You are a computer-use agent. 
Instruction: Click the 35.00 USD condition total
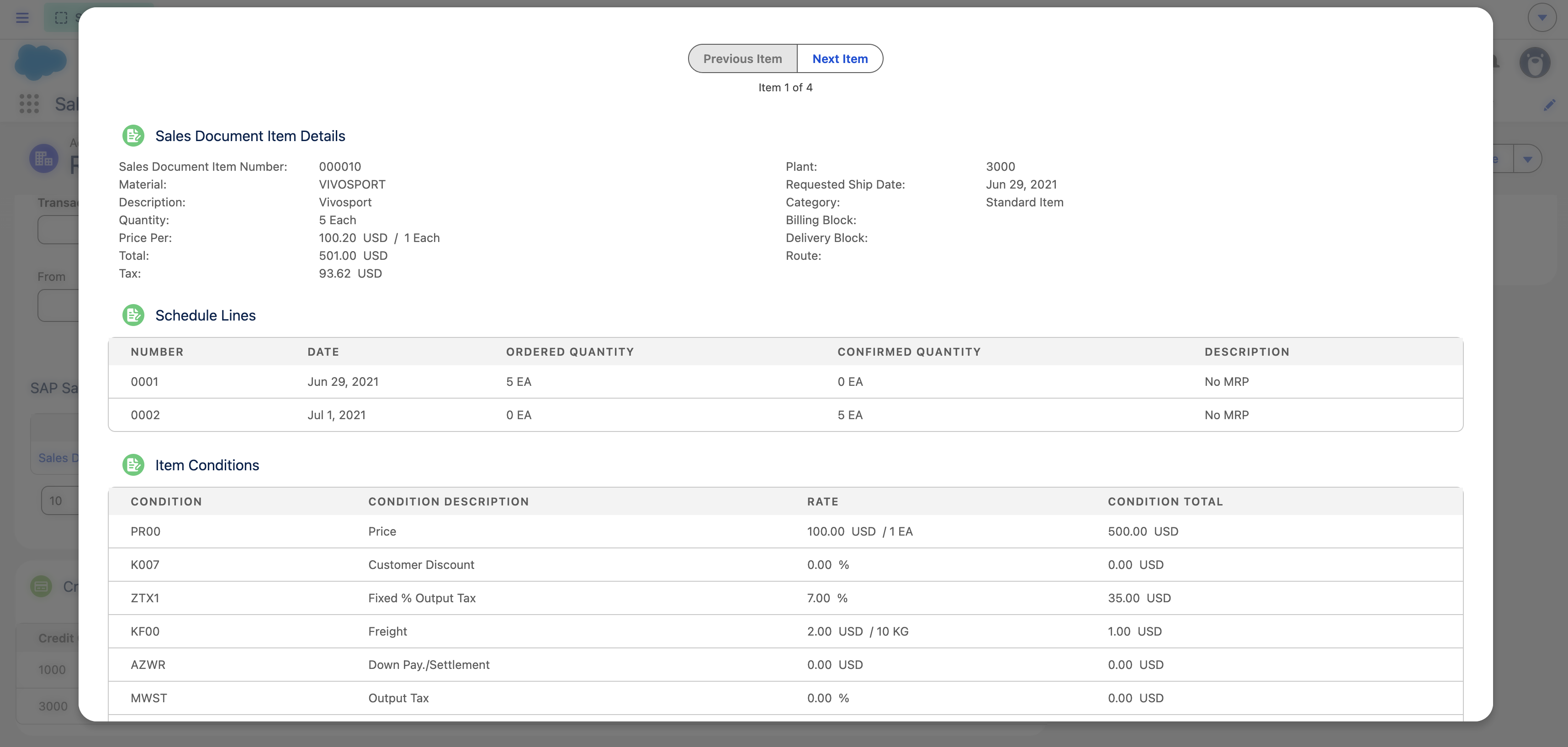click(1139, 598)
